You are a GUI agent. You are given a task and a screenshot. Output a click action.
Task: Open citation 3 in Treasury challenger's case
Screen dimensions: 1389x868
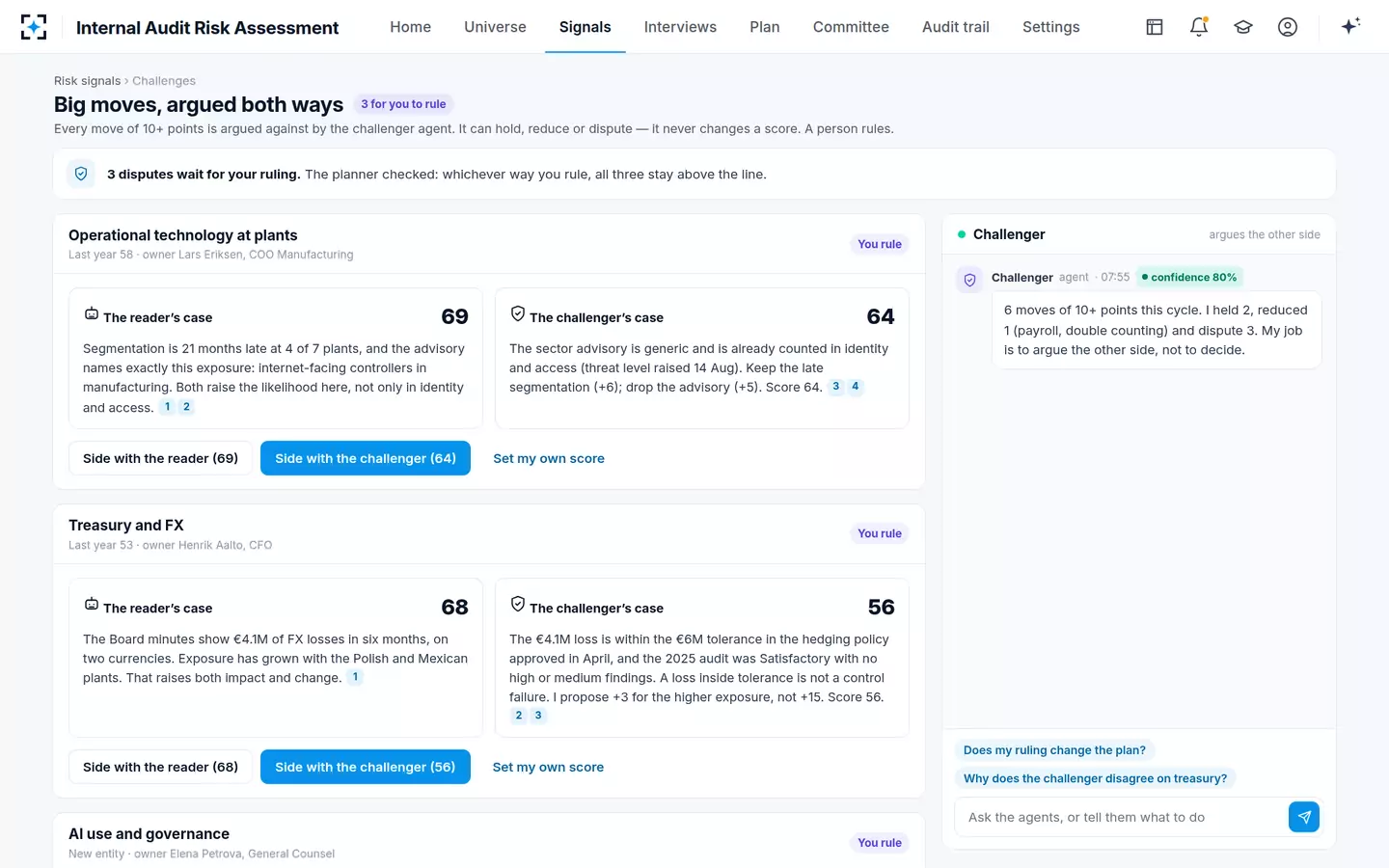[538, 716]
